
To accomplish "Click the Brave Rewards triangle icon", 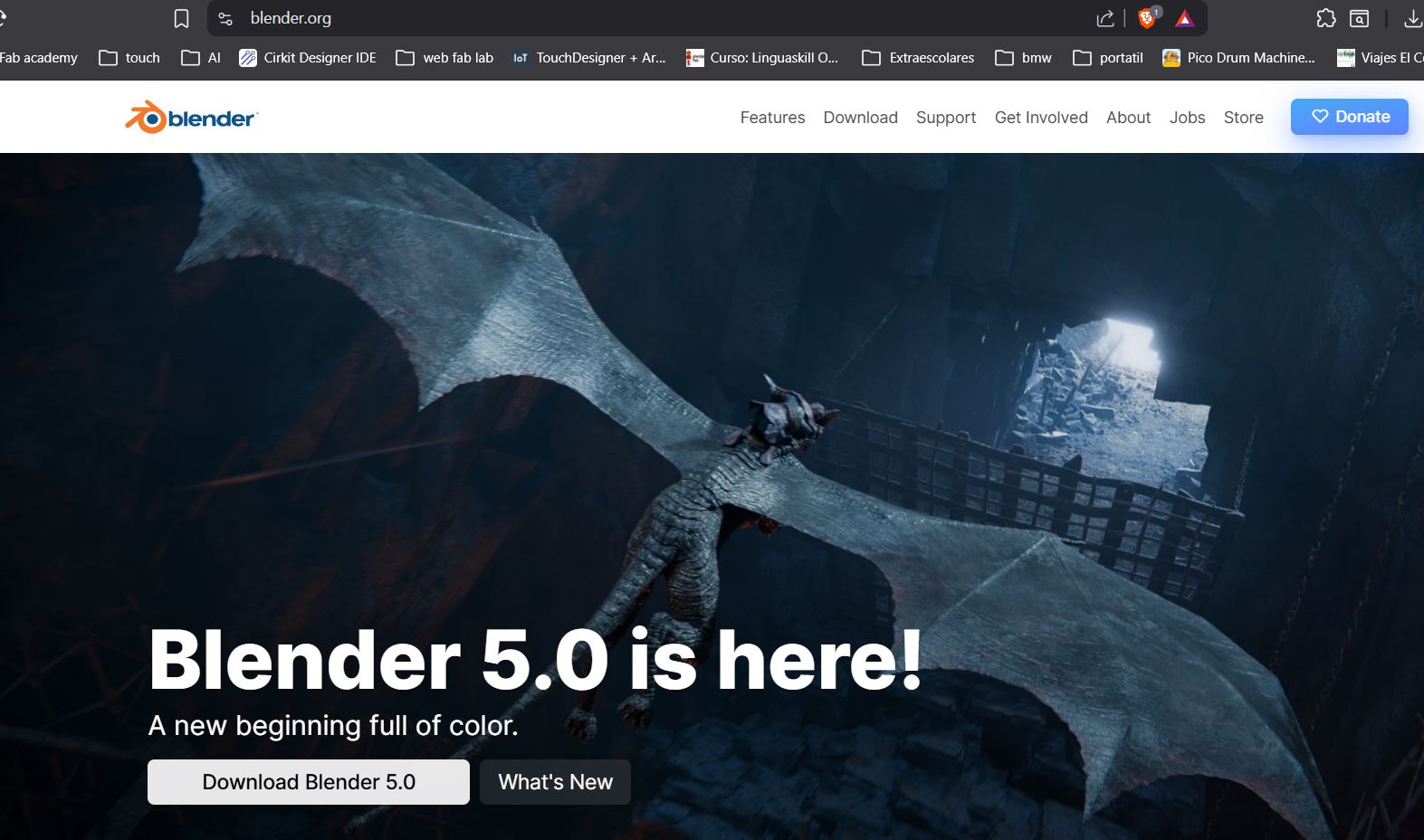I will (1185, 18).
